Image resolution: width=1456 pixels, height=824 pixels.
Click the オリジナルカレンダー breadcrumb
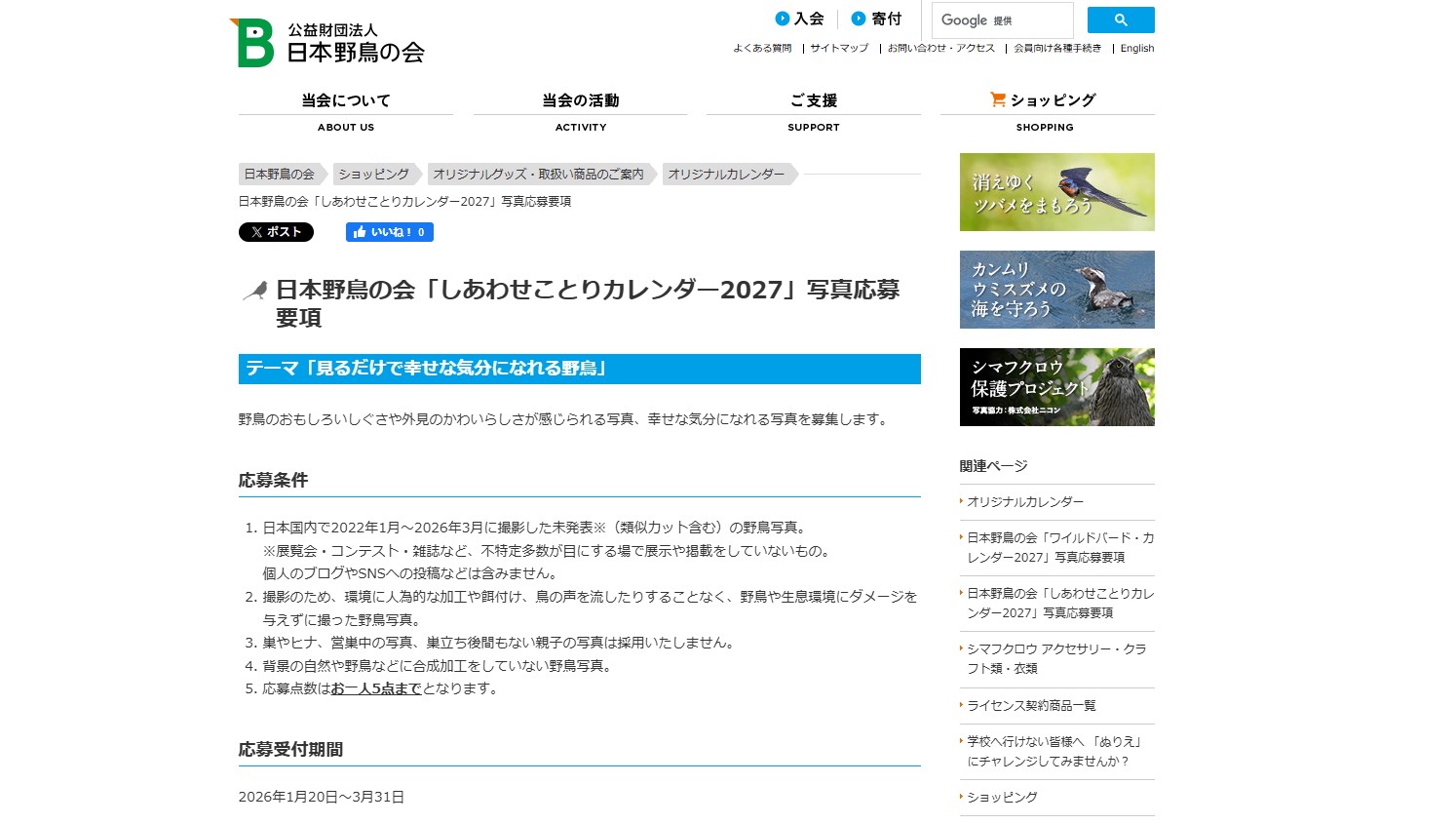[726, 175]
